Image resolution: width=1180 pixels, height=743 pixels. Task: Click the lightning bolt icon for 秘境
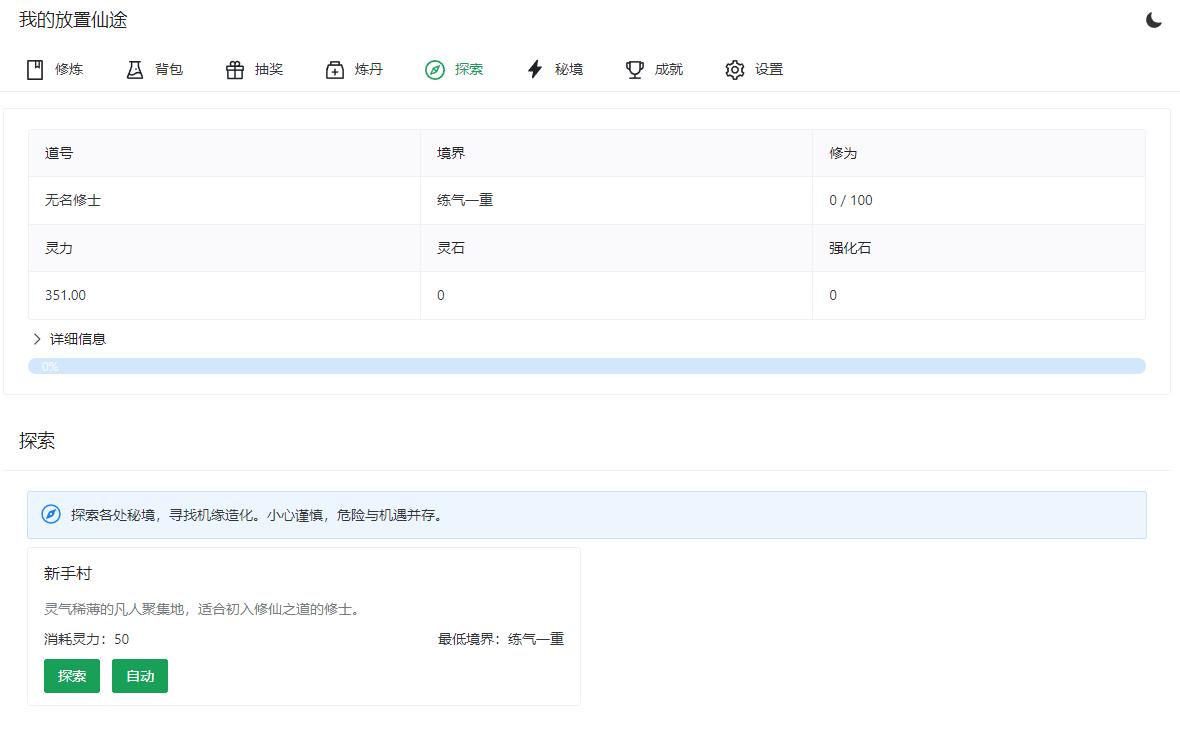[x=535, y=69]
